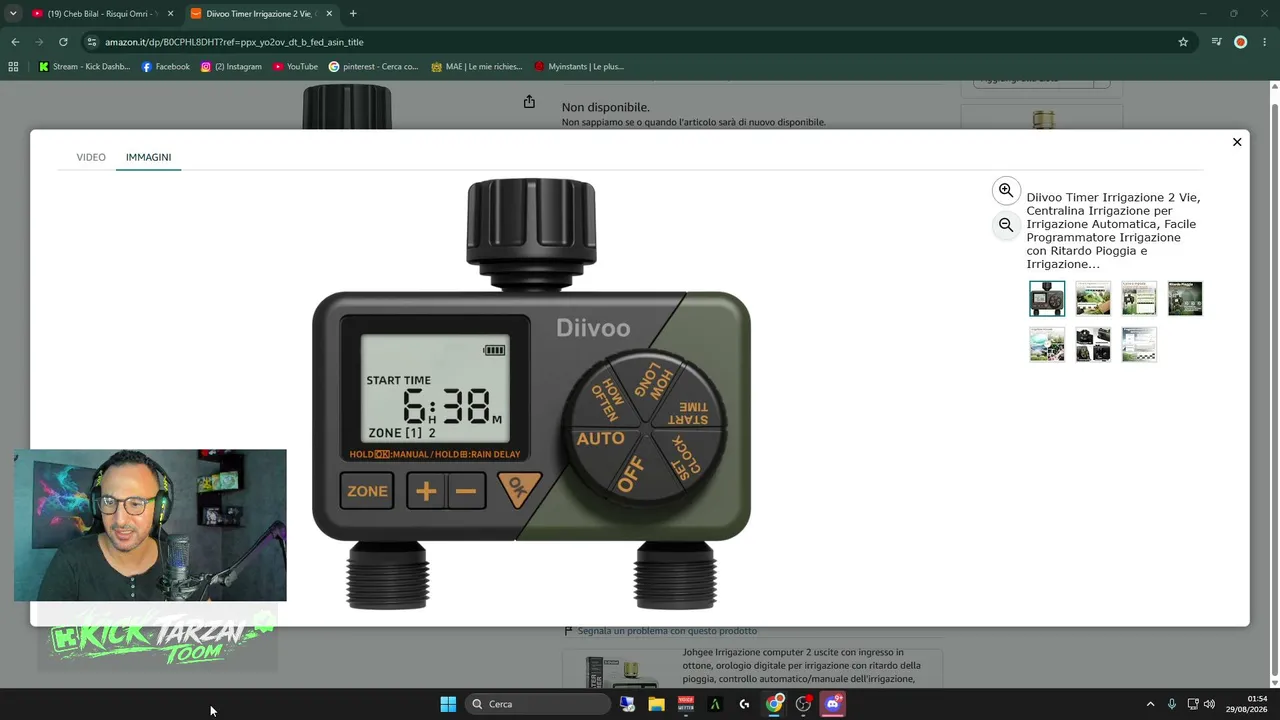
Task: Open the Chrome profile avatar
Action: point(1241,42)
